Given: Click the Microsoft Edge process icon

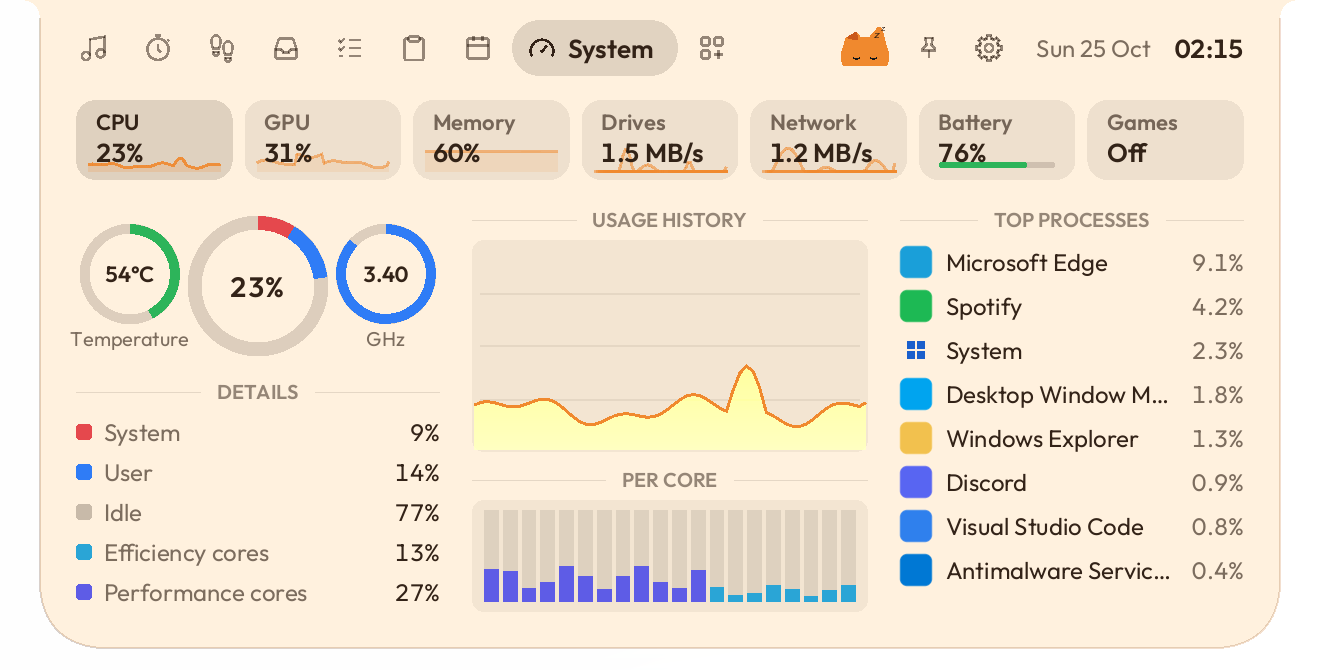Looking at the screenshot, I should (916, 263).
